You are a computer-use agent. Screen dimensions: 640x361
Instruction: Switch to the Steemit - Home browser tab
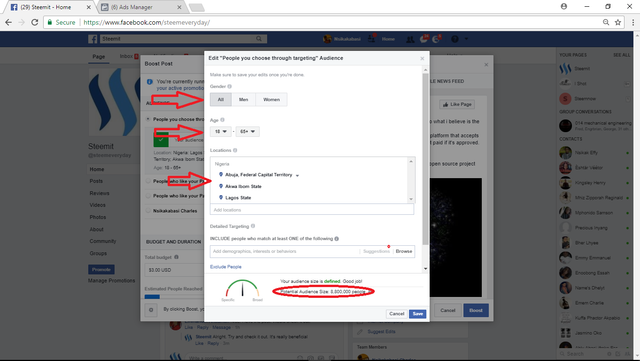coord(50,7)
